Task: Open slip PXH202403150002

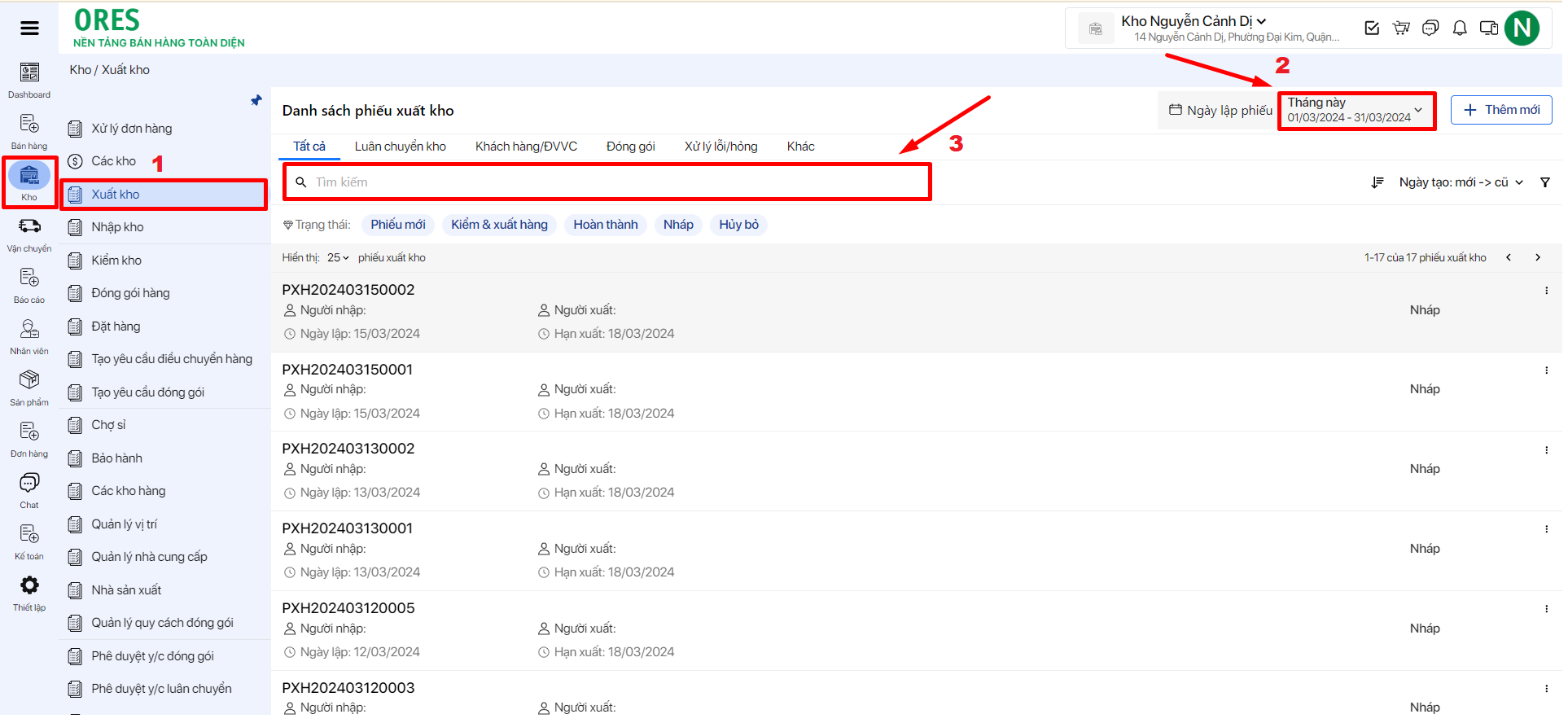Action: (x=348, y=290)
